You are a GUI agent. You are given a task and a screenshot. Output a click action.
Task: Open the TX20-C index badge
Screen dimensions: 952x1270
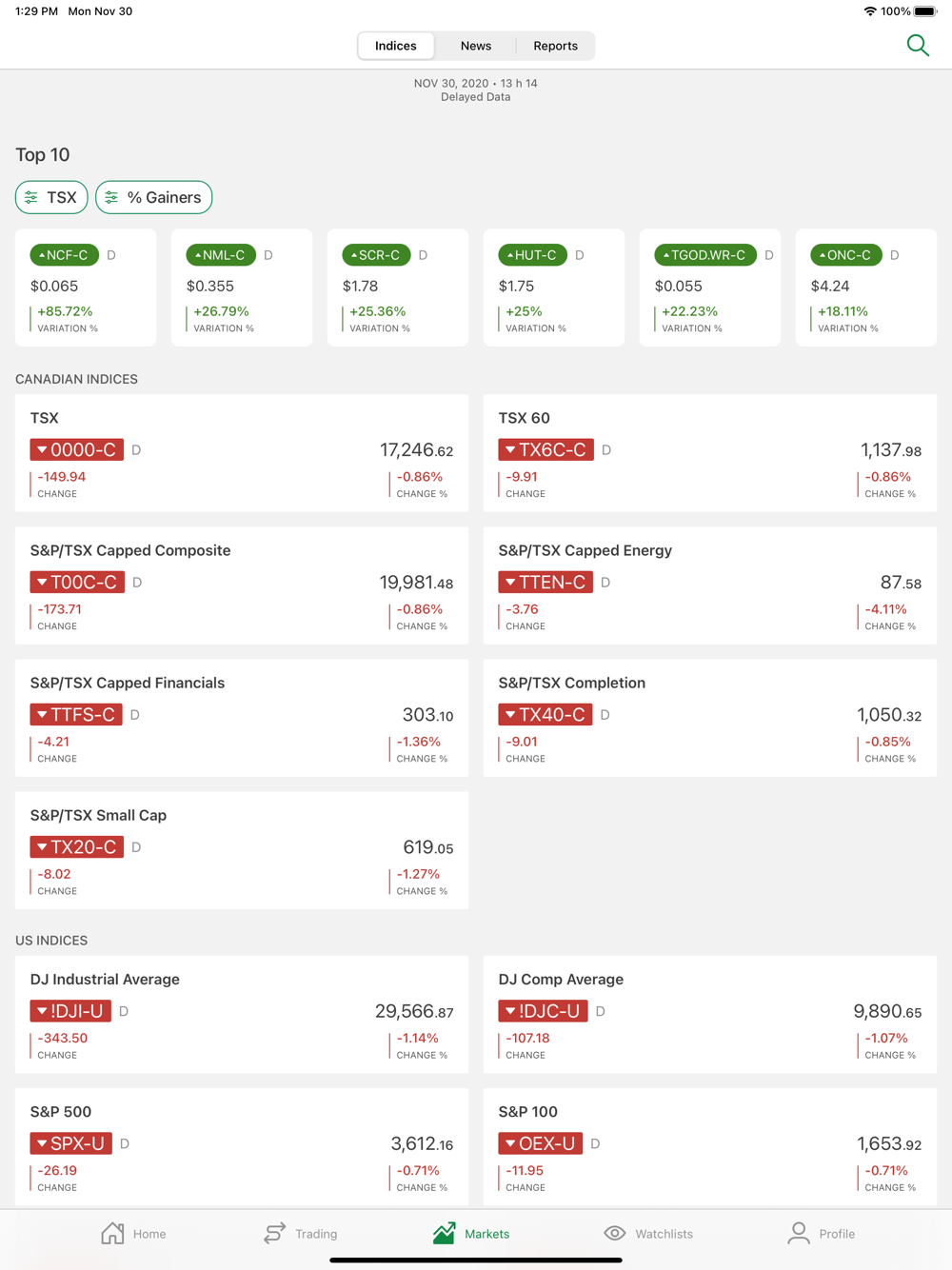(77, 846)
